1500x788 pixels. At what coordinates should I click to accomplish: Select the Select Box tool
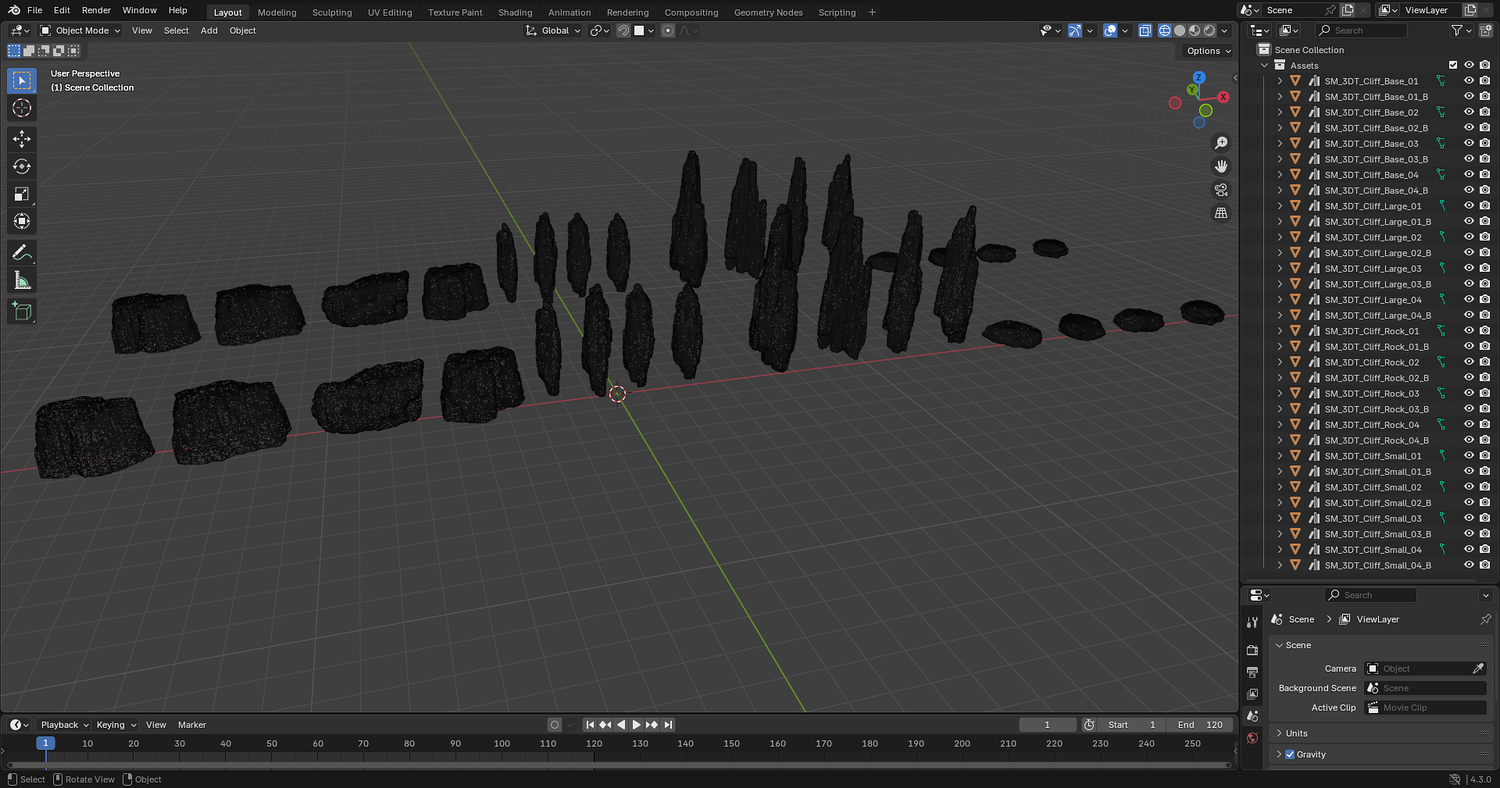[22, 81]
